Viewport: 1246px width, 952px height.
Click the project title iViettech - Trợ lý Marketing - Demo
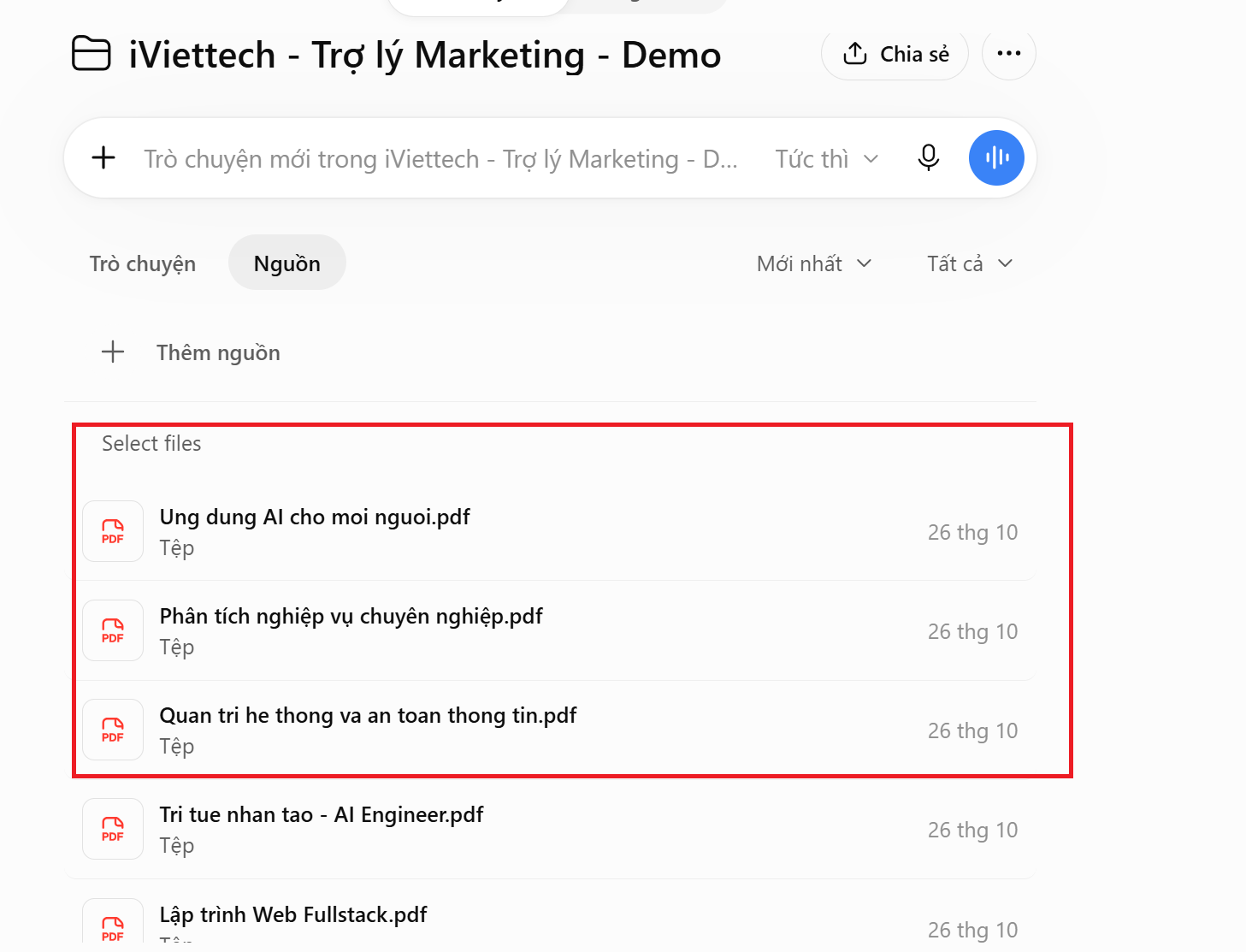(x=425, y=55)
